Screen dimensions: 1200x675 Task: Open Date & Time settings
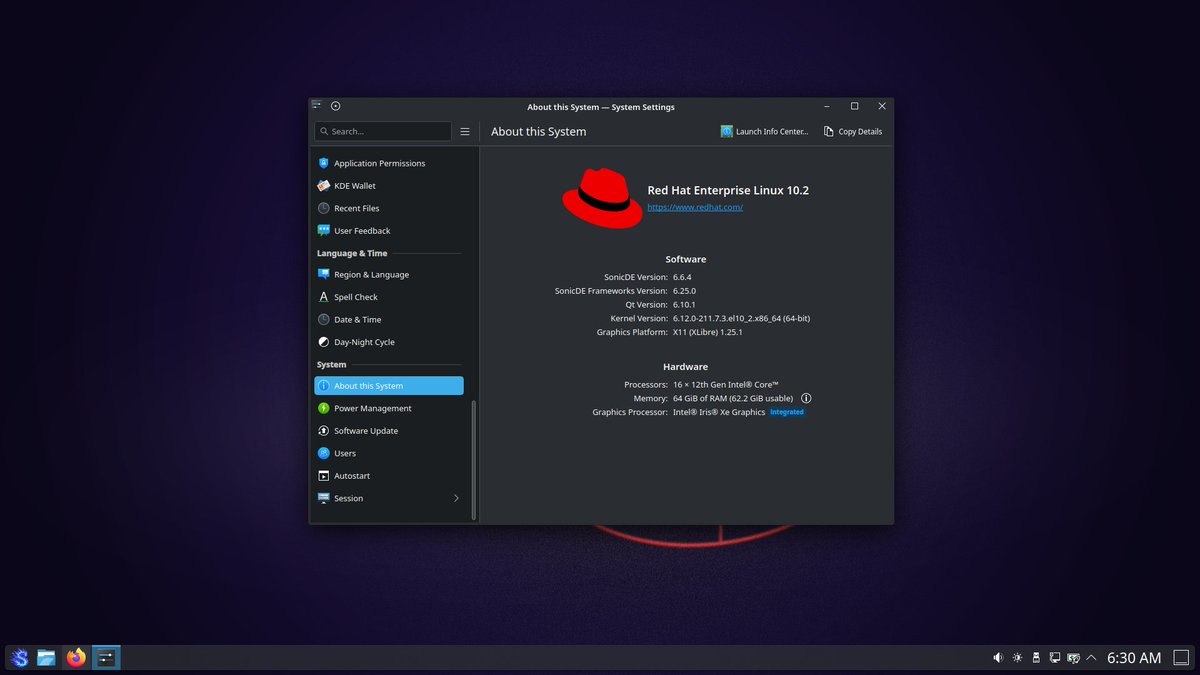click(388, 320)
